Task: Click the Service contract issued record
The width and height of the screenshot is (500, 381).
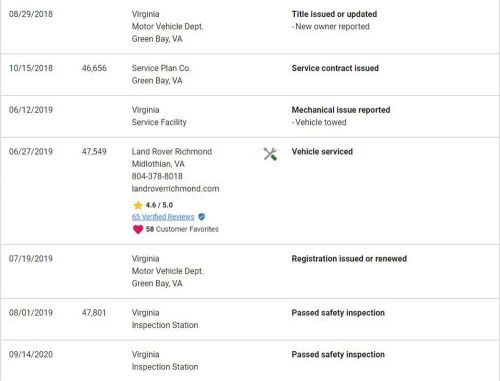Action: [x=250, y=74]
